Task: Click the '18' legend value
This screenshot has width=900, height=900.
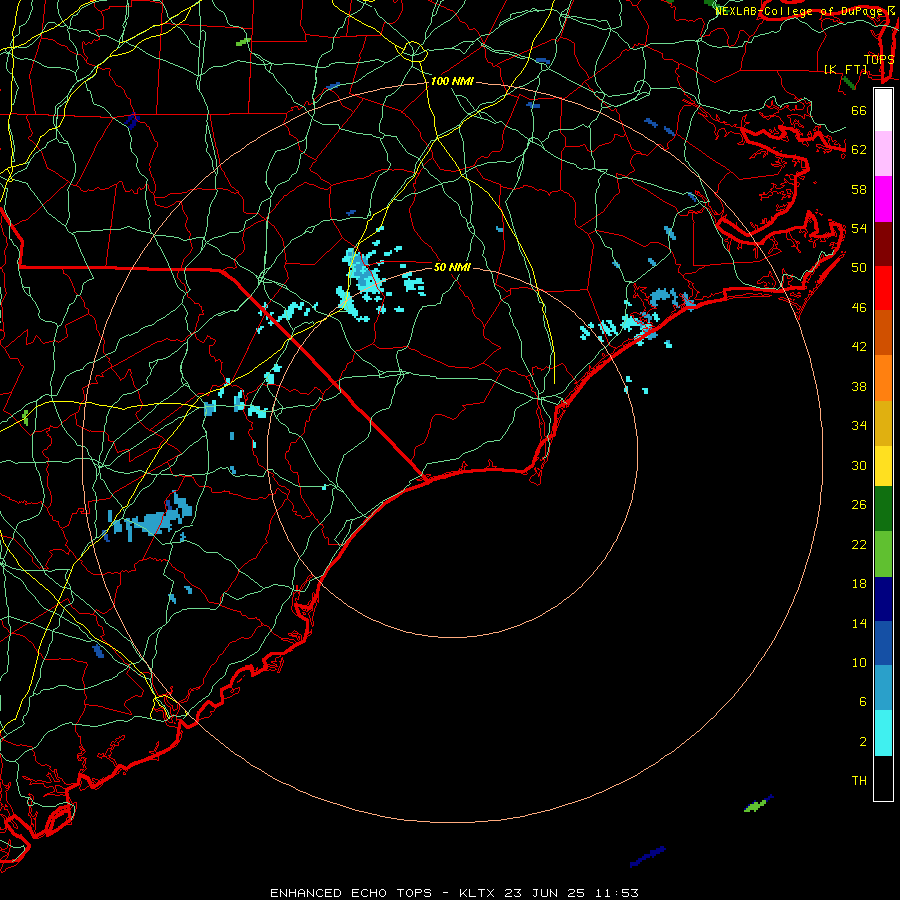Action: coord(859,584)
